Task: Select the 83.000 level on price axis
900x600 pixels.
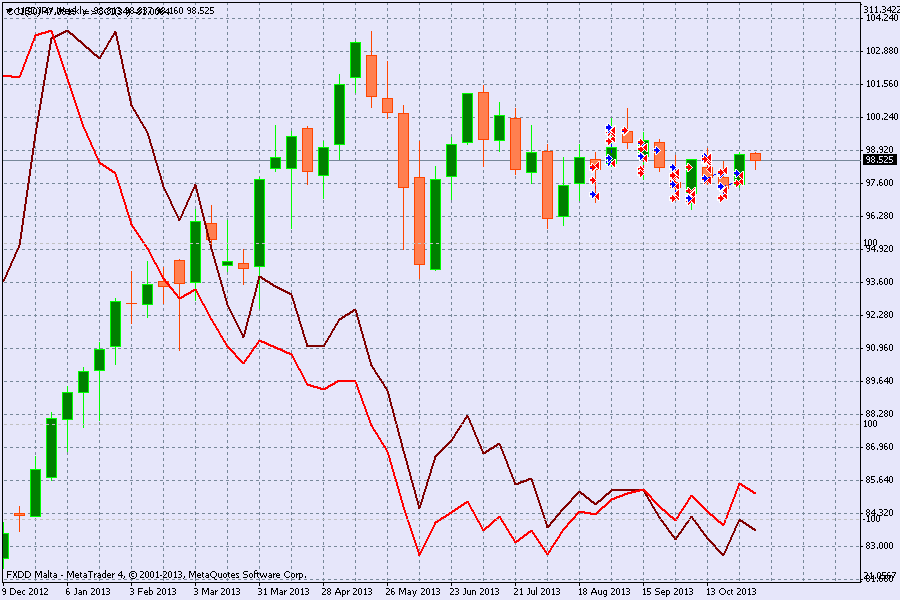Action: [878, 546]
